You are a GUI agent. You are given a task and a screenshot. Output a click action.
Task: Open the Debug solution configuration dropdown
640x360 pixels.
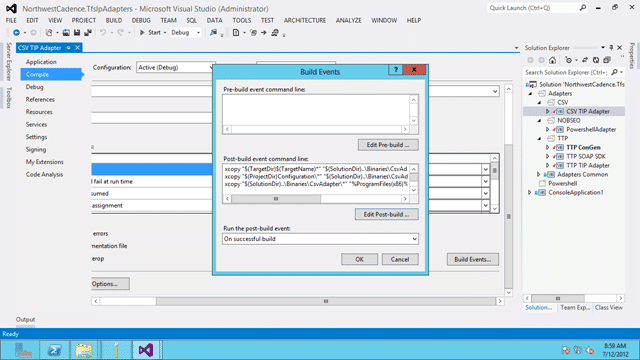click(x=198, y=33)
